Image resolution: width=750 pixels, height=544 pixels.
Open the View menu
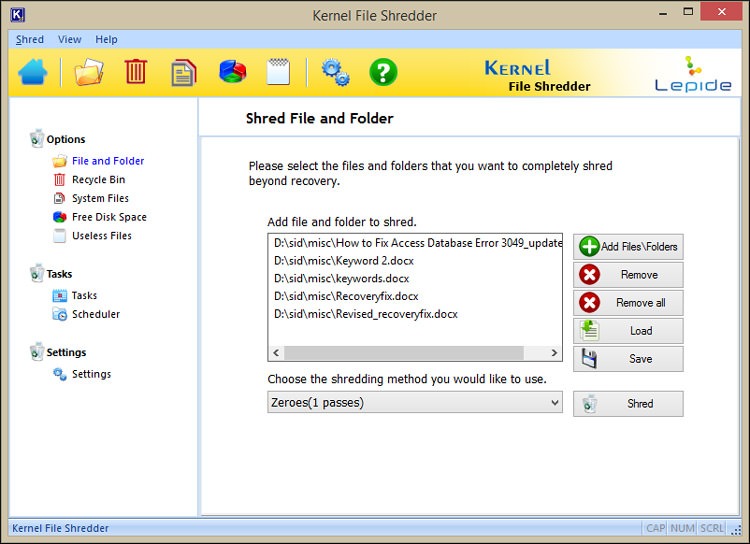tap(70, 40)
